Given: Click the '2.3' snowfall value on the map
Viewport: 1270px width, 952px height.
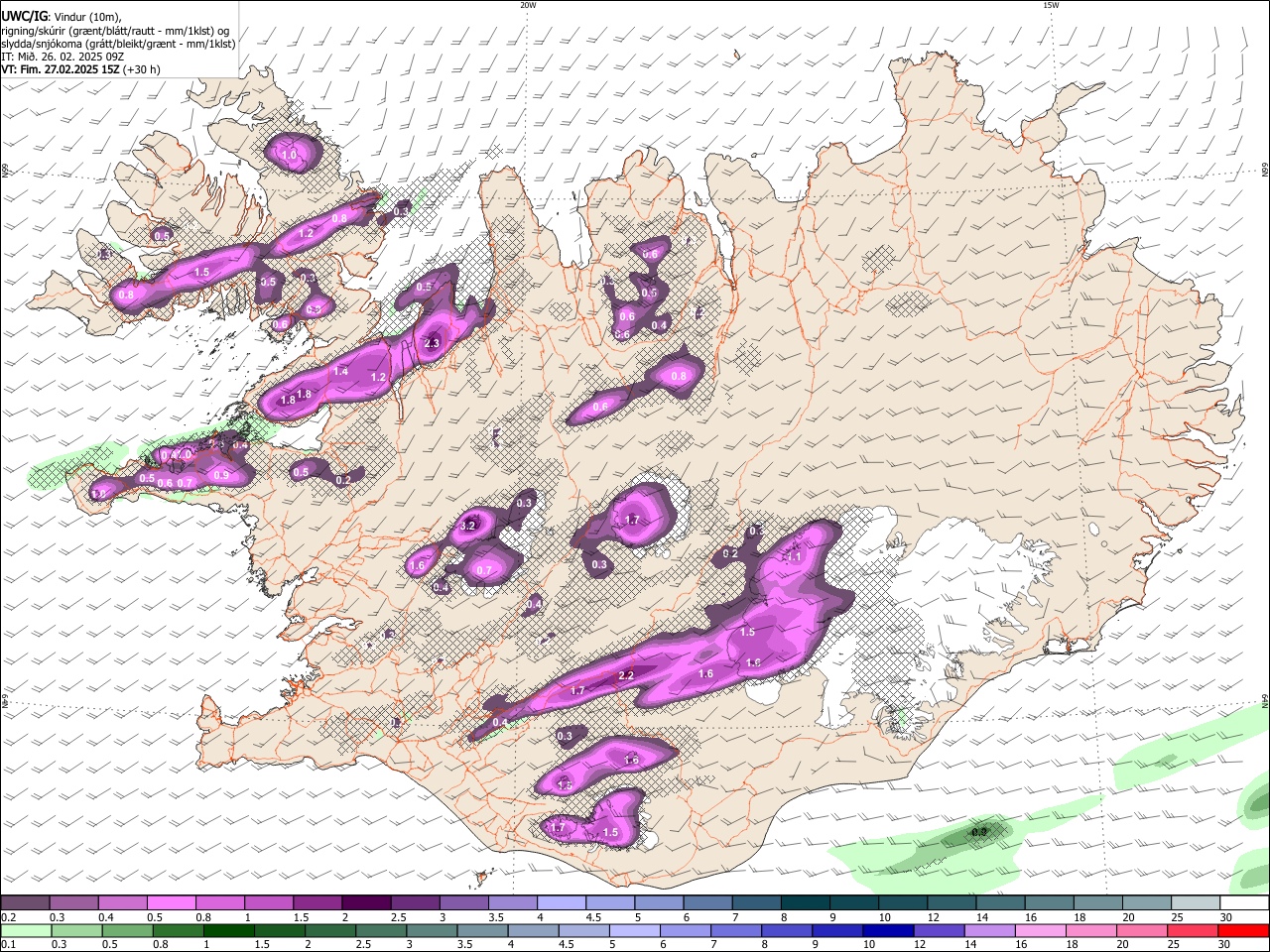Looking at the screenshot, I should (432, 343).
